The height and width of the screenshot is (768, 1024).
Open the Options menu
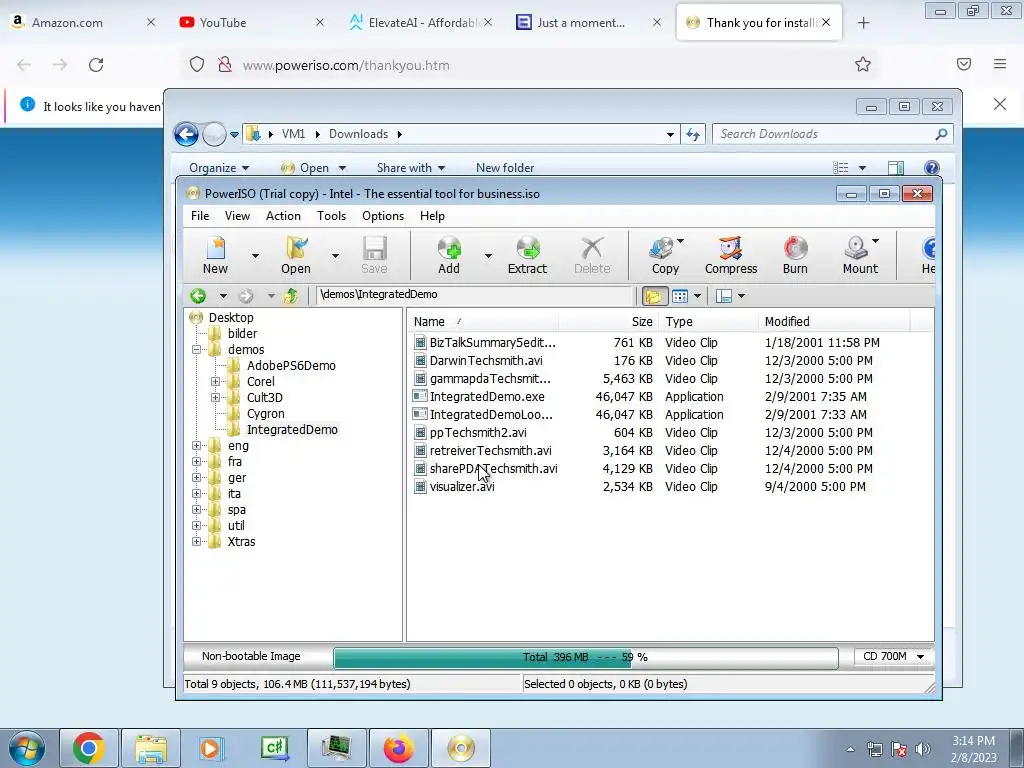point(383,216)
